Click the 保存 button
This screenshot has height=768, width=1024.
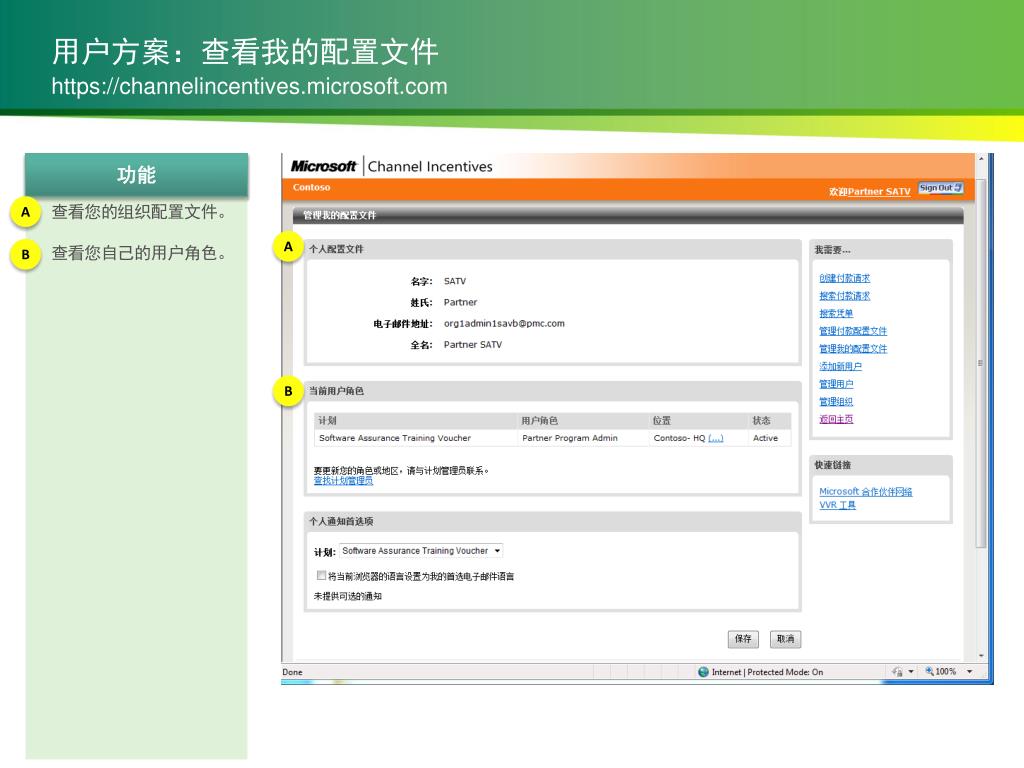[743, 639]
